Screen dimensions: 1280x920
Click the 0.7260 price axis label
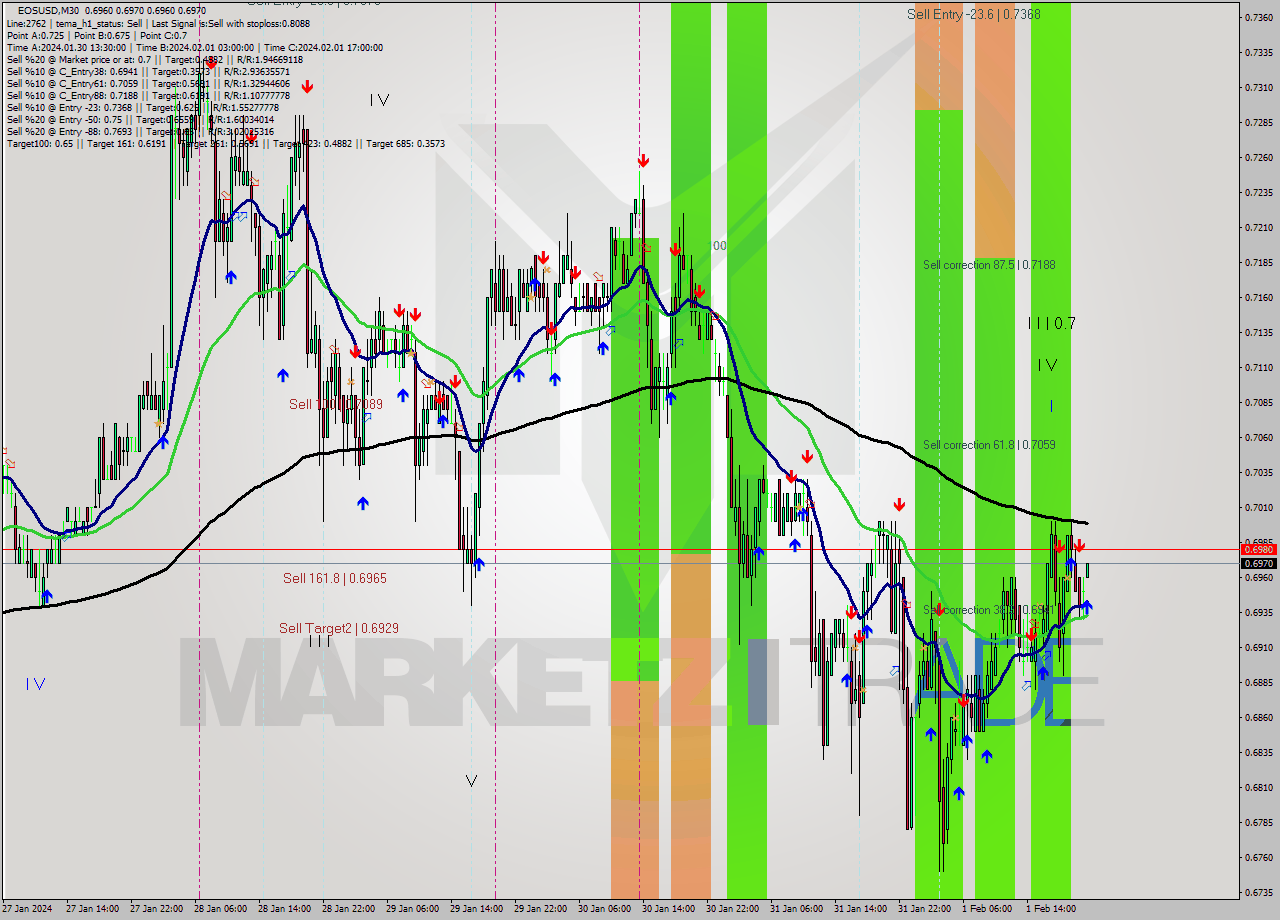pos(1258,157)
